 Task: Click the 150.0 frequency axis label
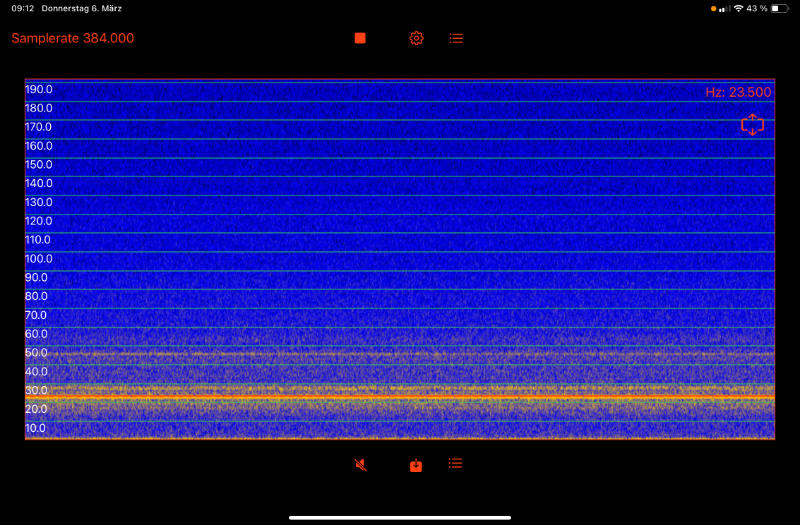pyautogui.click(x=39, y=164)
